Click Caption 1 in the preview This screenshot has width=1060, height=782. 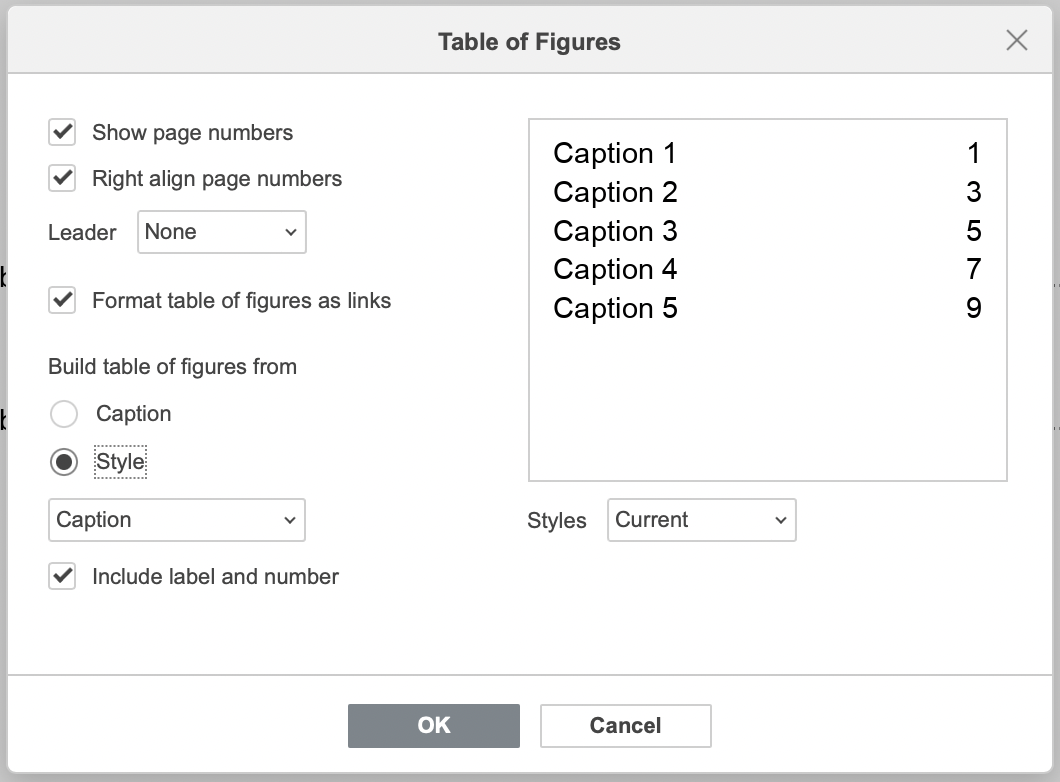[614, 153]
